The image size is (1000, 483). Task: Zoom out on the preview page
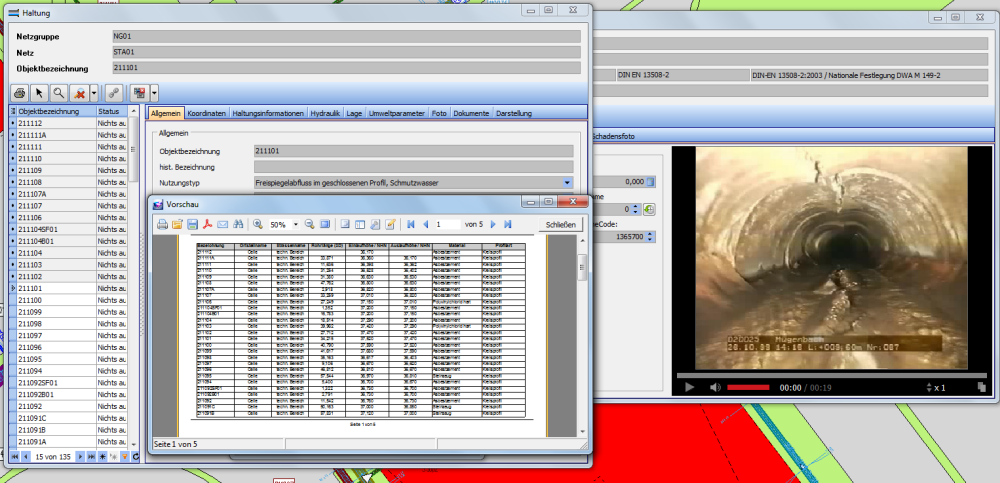click(x=309, y=225)
